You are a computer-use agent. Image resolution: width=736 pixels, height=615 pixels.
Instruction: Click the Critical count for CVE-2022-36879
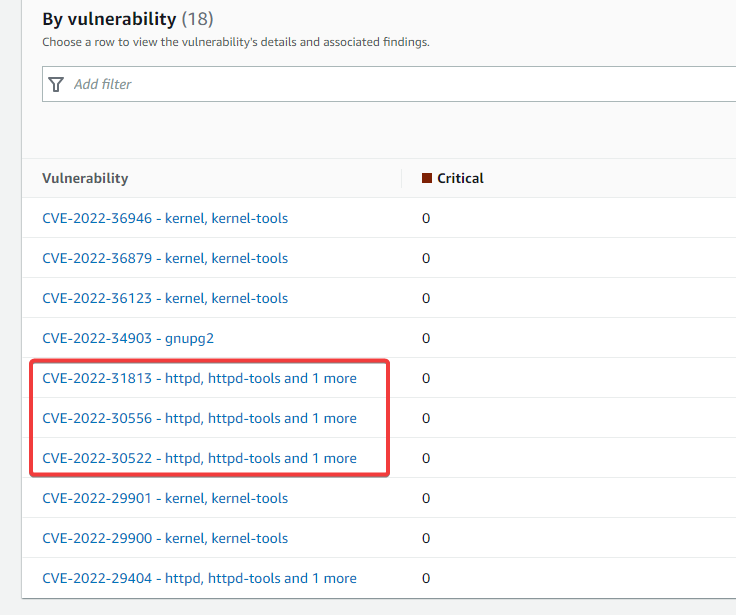426,258
